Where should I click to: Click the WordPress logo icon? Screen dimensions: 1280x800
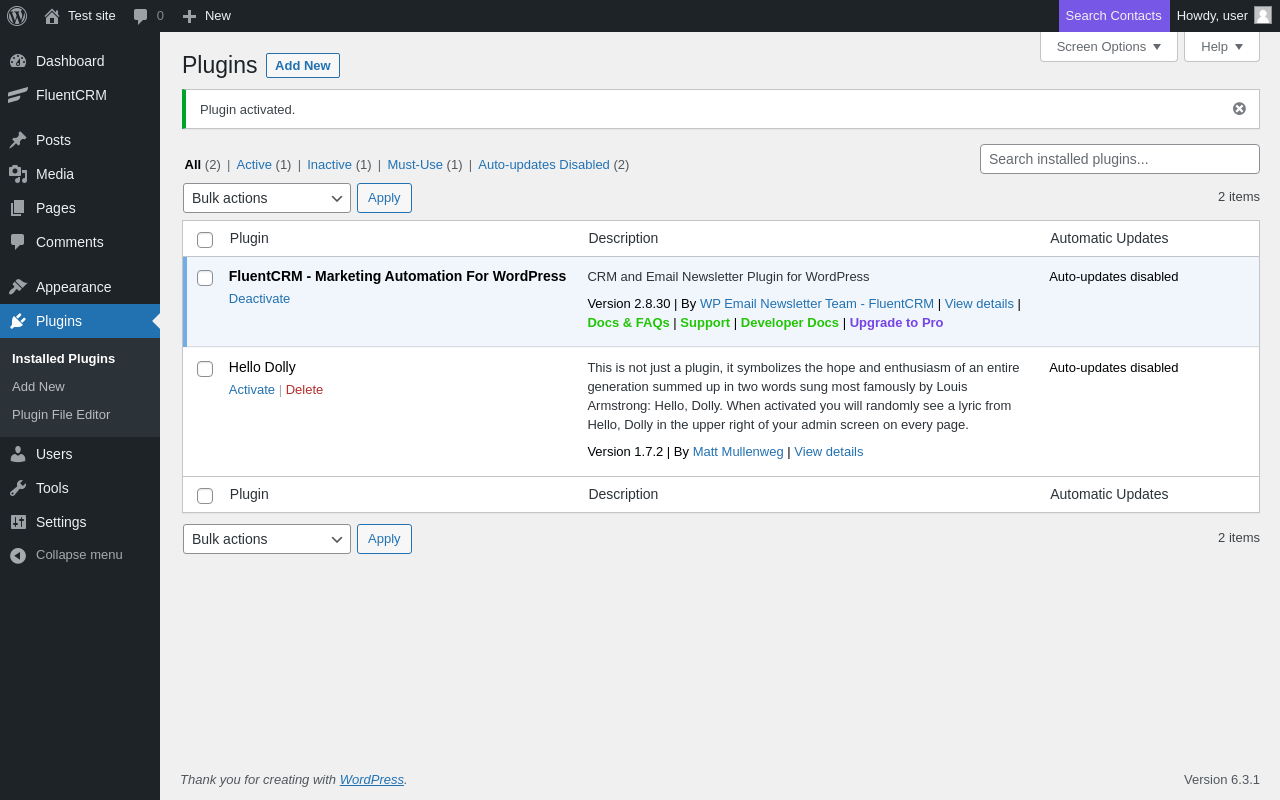tap(17, 16)
